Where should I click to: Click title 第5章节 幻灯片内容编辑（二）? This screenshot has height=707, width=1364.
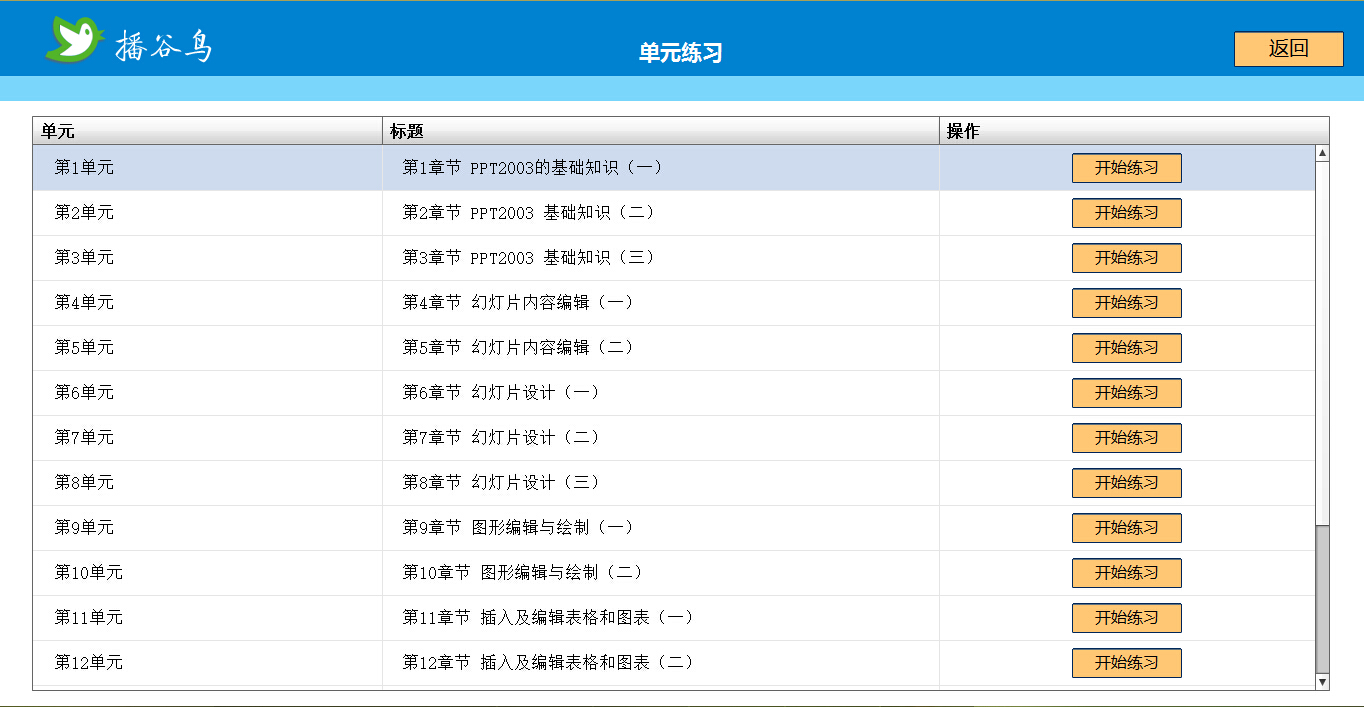point(519,348)
